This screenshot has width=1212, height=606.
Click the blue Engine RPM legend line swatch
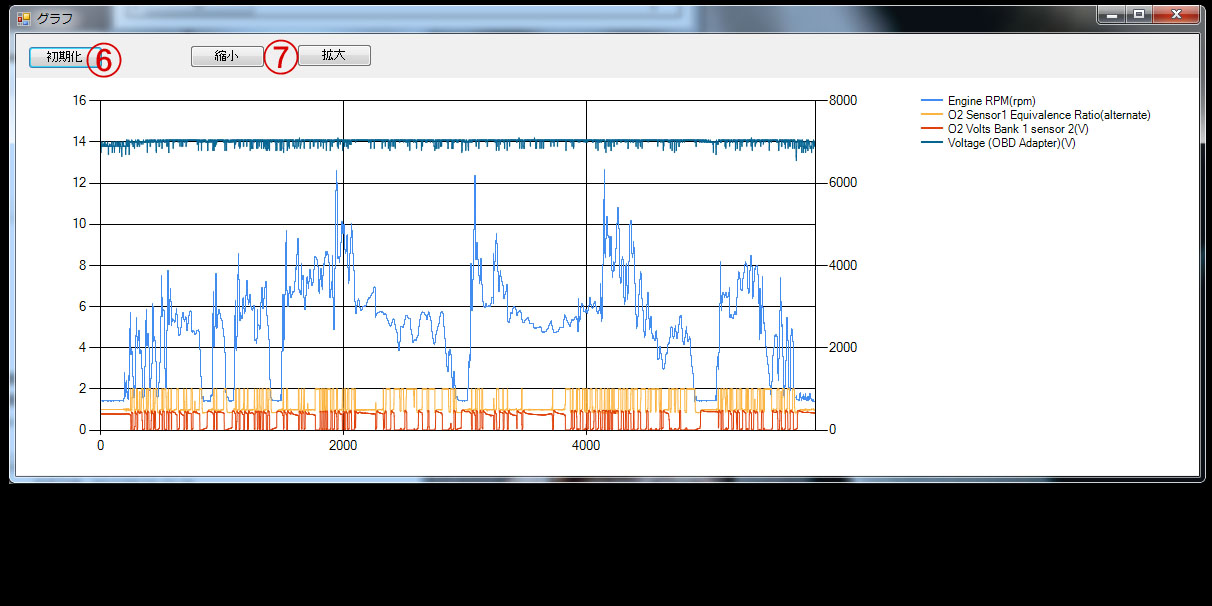coord(931,101)
